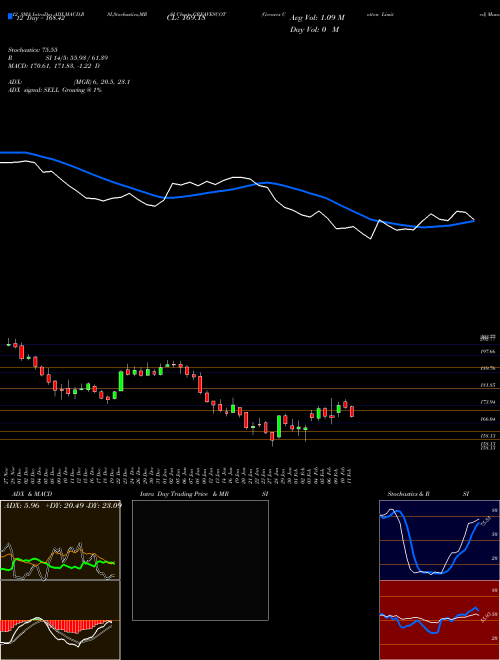The width and height of the screenshot is (500, 660).
Task: Click the '12 Day = 168.42' SMA label
Action: [x=40, y=19]
